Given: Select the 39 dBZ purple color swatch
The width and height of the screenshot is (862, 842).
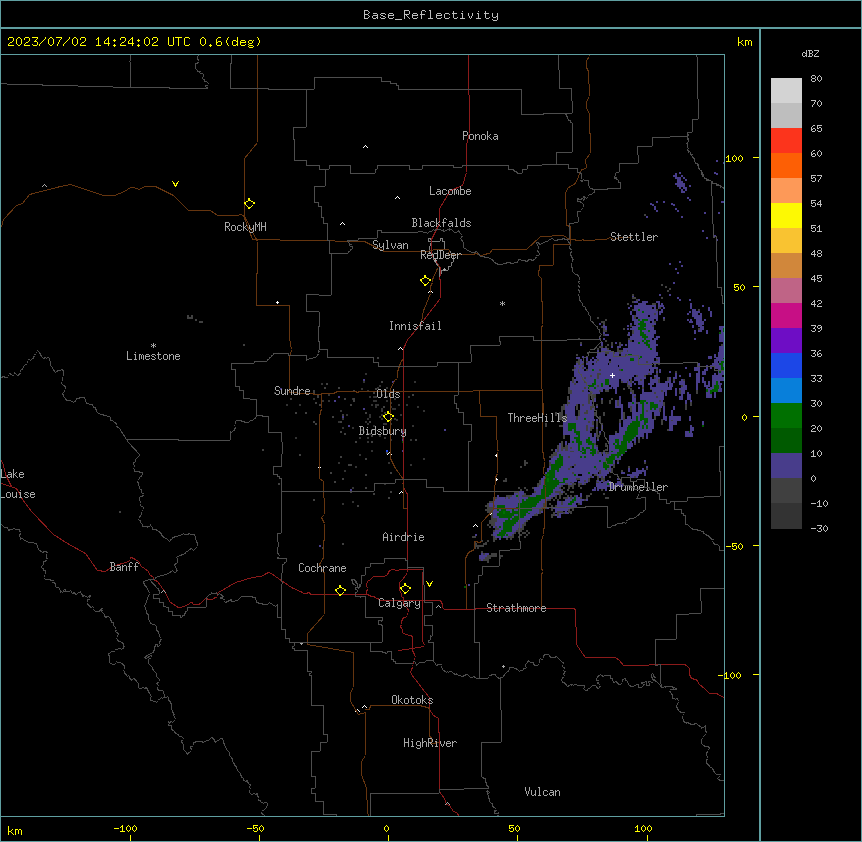Looking at the screenshot, I should pyautogui.click(x=786, y=340).
